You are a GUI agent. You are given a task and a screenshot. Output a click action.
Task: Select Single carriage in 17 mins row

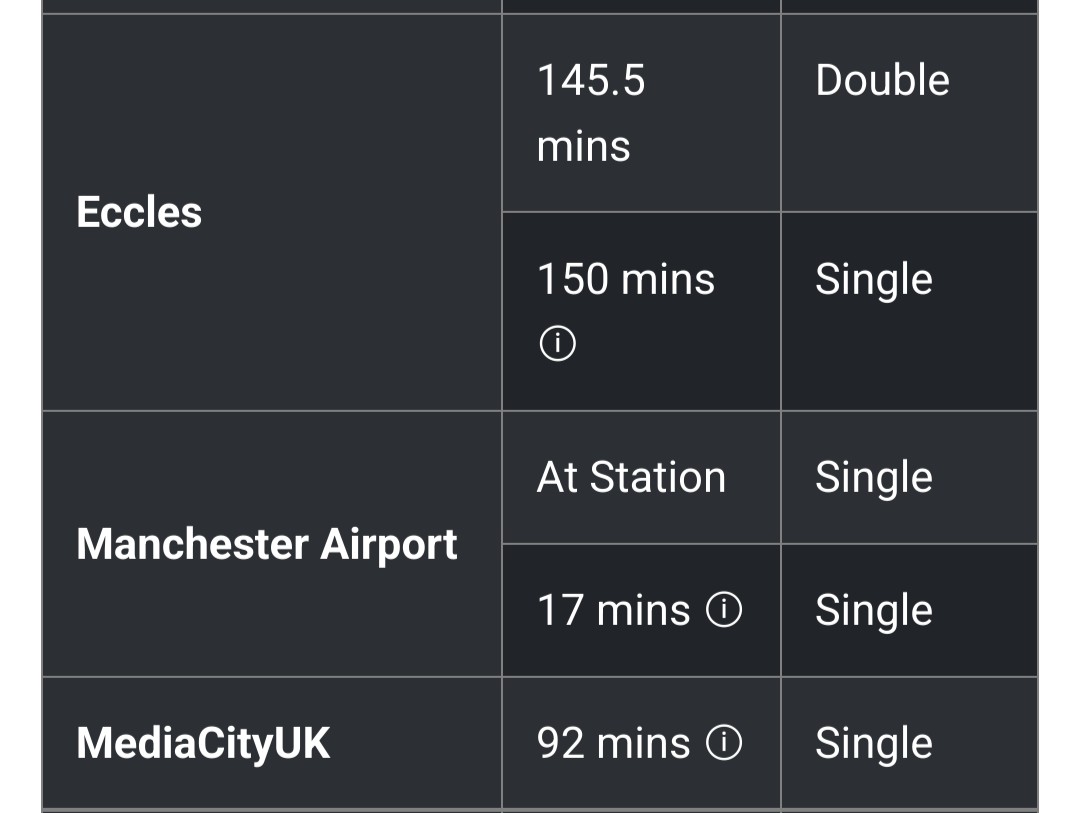(x=873, y=610)
